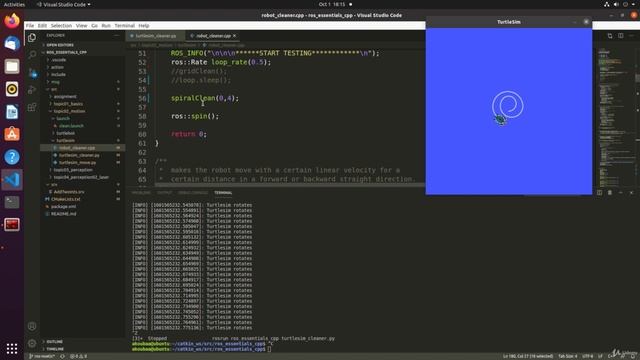This screenshot has height=360, width=640.
Task: Open the Manage gear icon in activity bar
Action: [x=32, y=344]
